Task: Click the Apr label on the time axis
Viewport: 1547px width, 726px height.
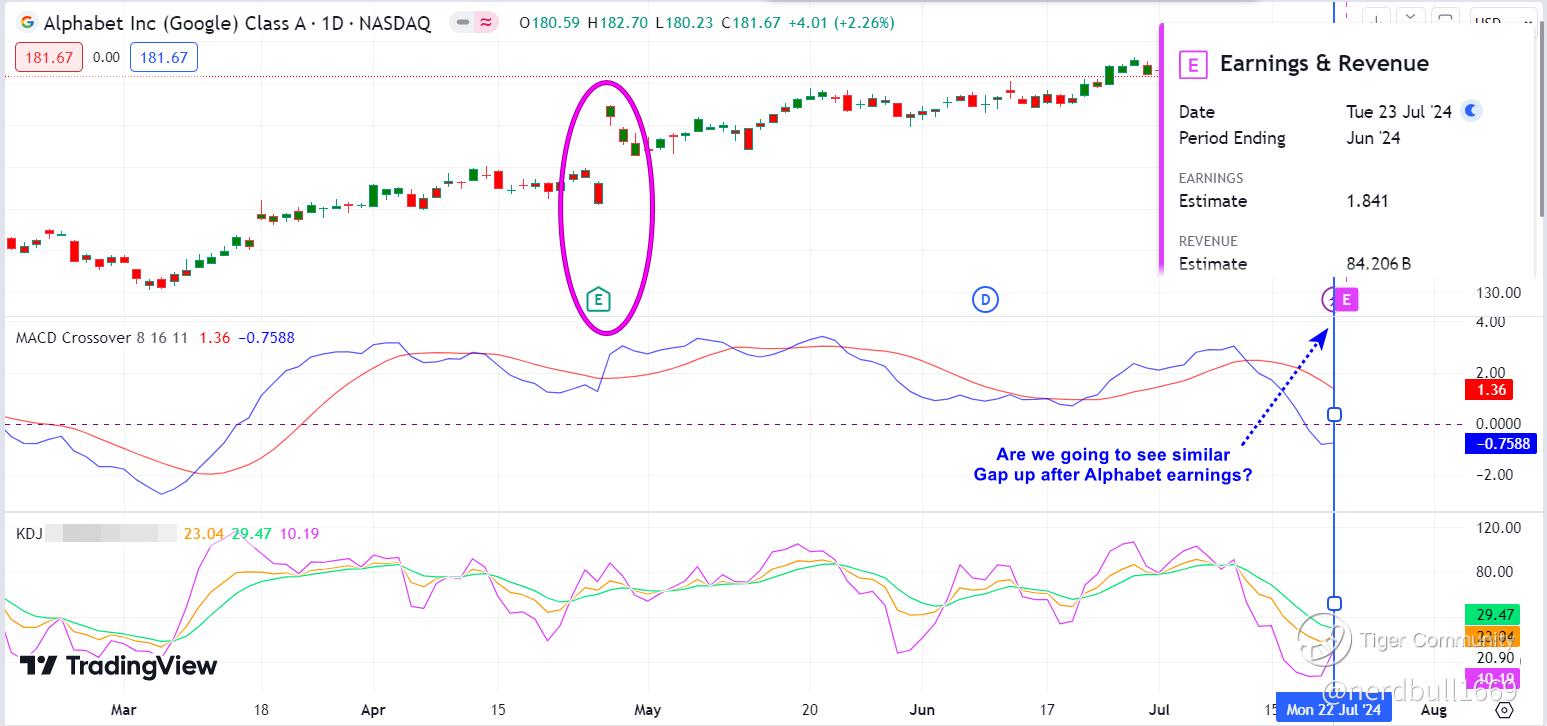Action: click(x=373, y=710)
